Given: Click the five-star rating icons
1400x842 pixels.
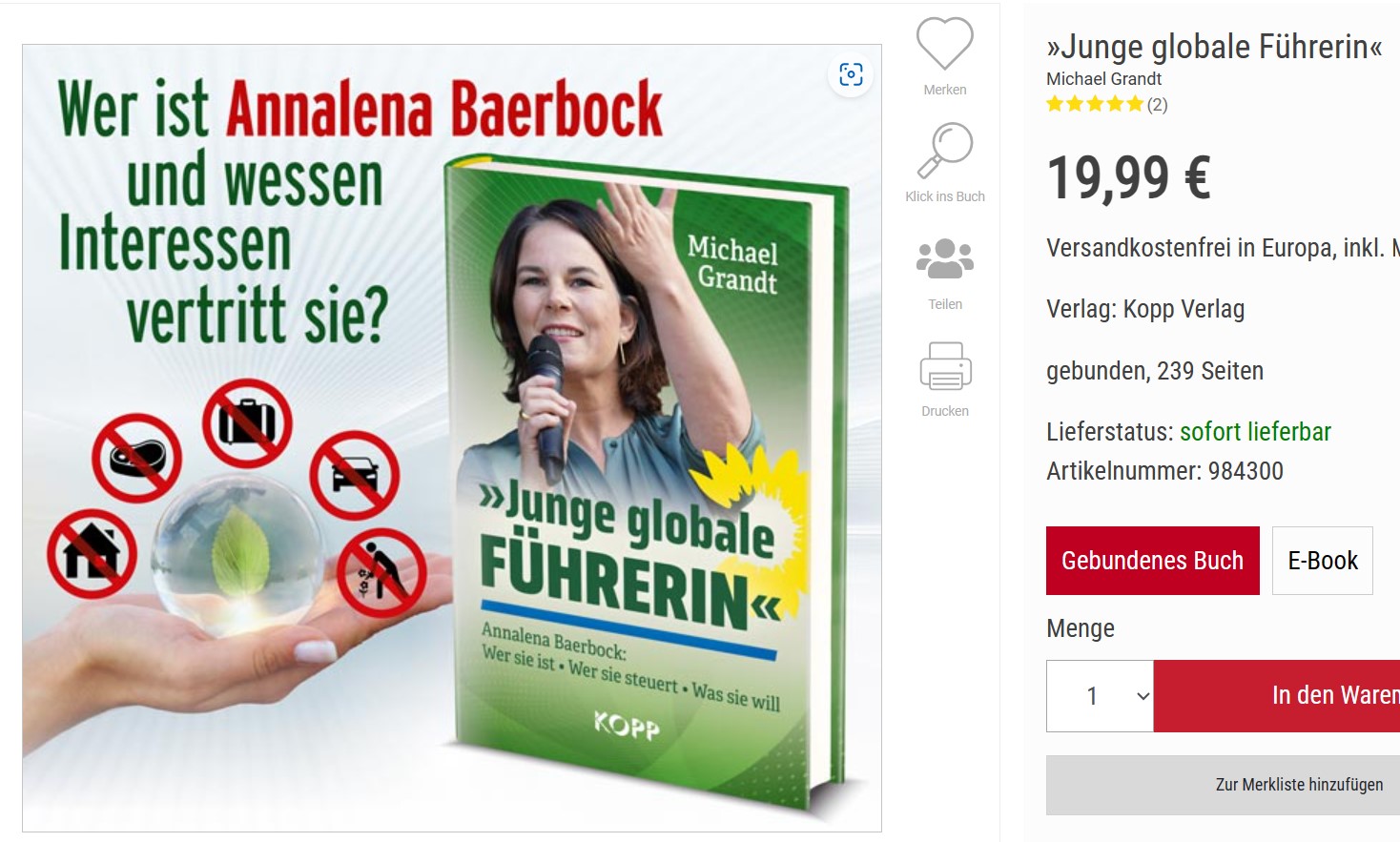Looking at the screenshot, I should 1094,104.
